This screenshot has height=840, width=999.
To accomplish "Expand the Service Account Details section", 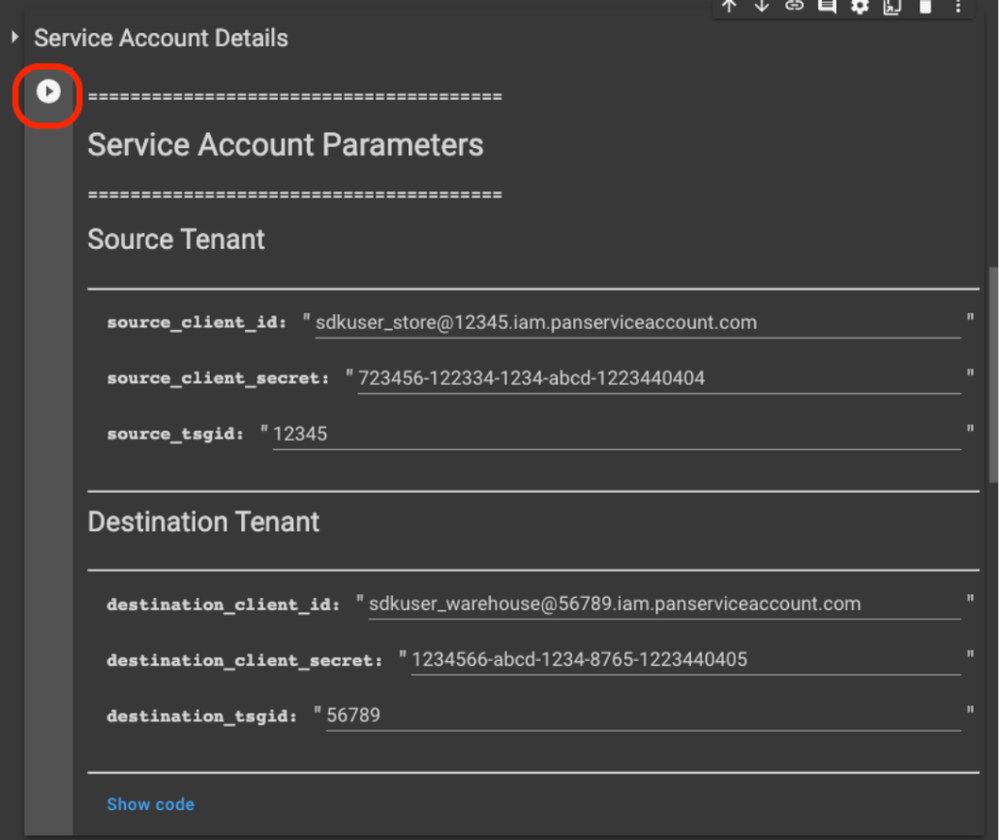I will tap(15, 38).
